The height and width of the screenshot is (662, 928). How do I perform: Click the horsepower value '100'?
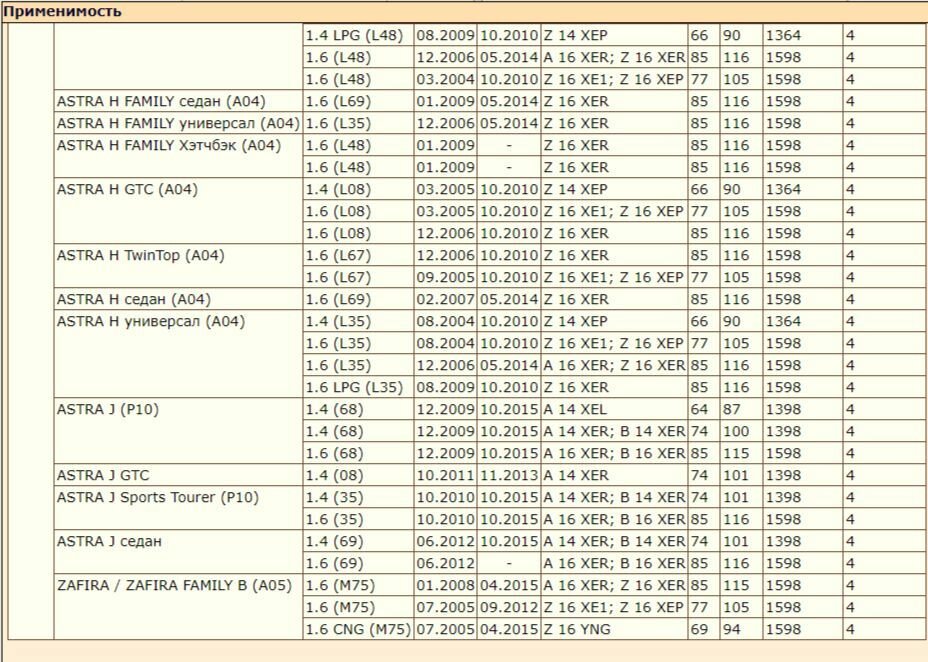coord(742,431)
